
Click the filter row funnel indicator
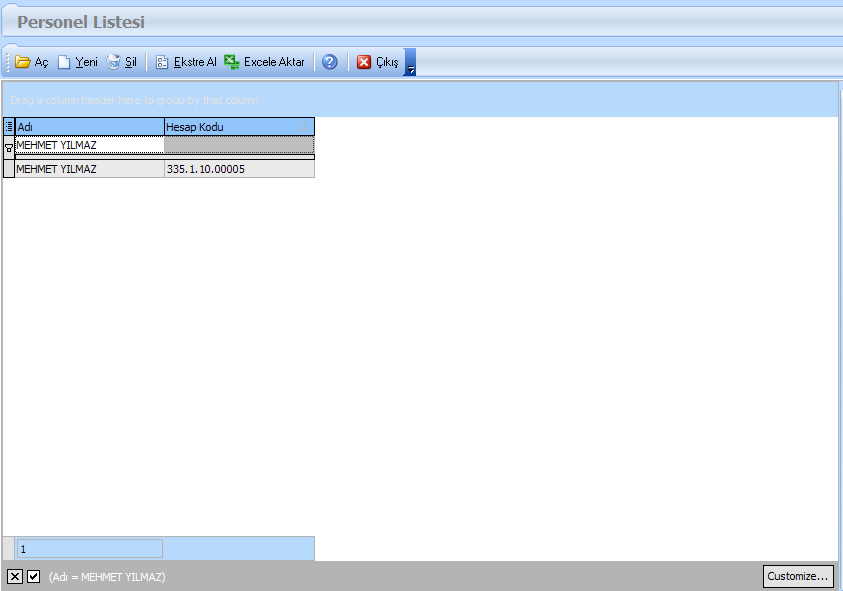coord(9,146)
